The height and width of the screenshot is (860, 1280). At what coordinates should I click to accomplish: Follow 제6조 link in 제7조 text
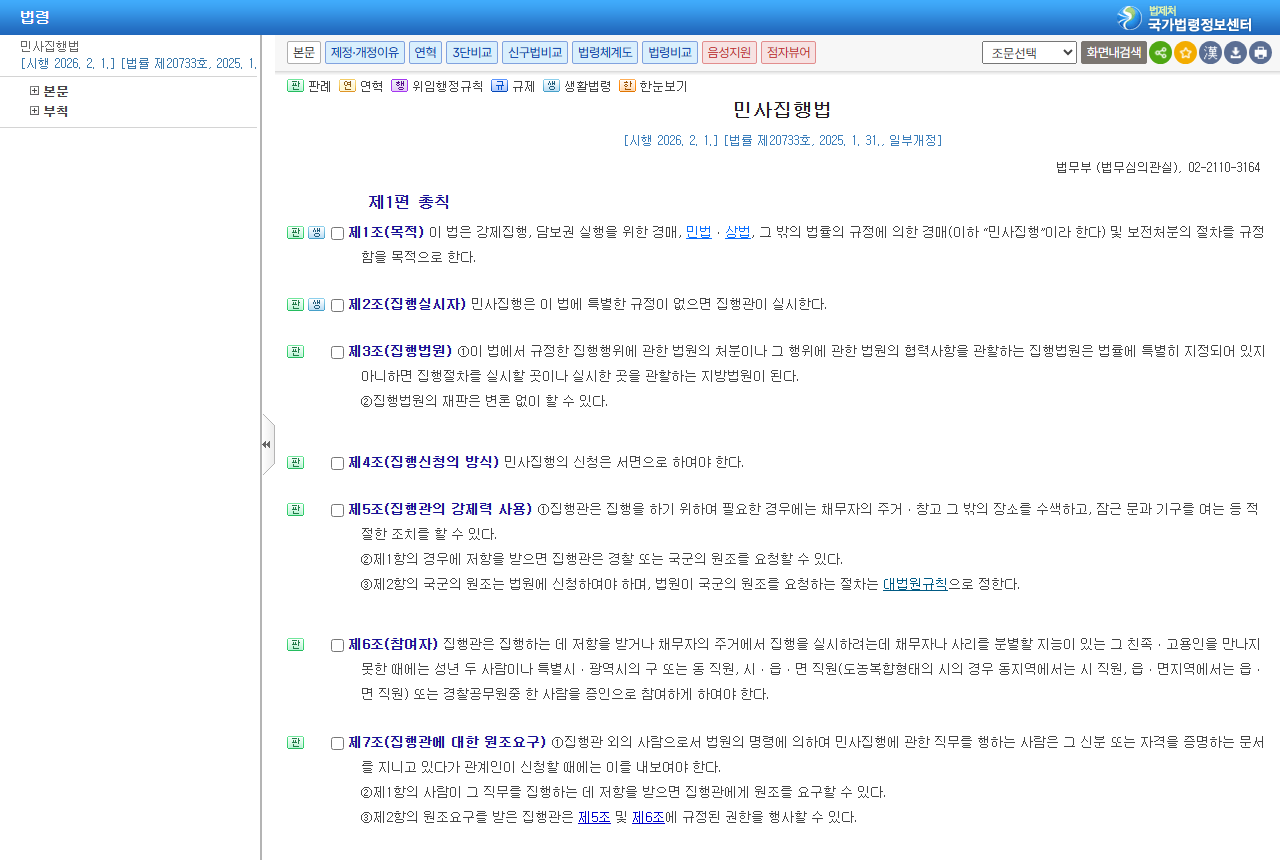coord(648,817)
